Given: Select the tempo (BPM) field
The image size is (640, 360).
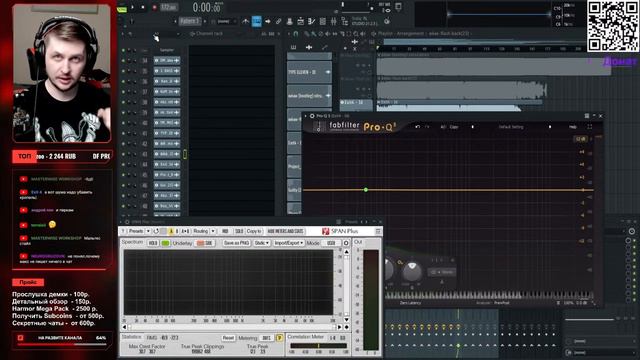Looking at the screenshot, I should (x=169, y=7).
